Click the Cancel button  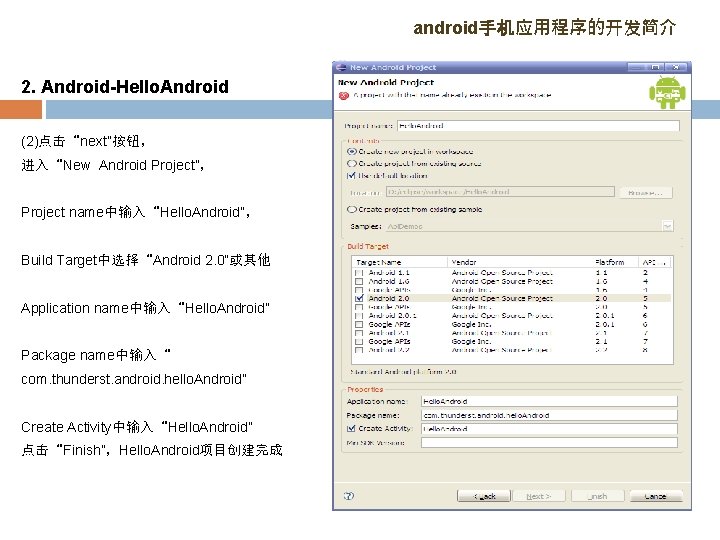pyautogui.click(x=656, y=496)
